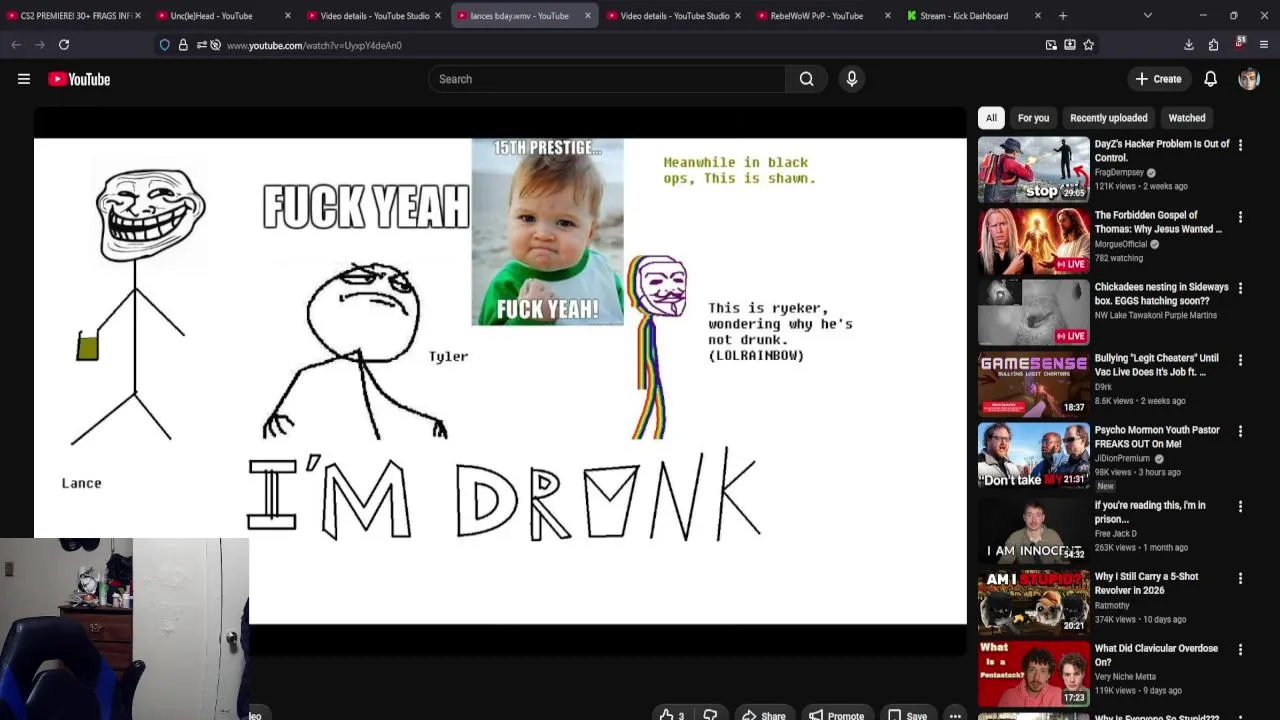Save the video to a playlist
This screenshot has height=720, width=1280.
907,714
